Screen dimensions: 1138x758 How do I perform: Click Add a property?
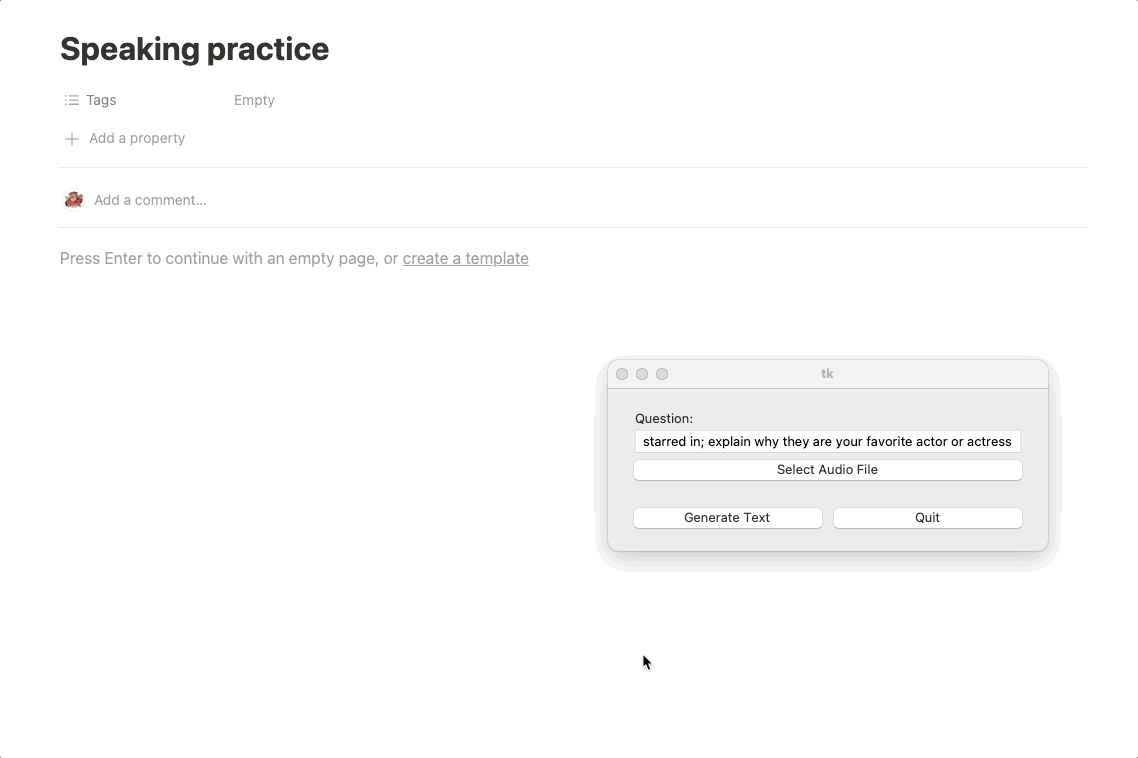click(x=136, y=138)
